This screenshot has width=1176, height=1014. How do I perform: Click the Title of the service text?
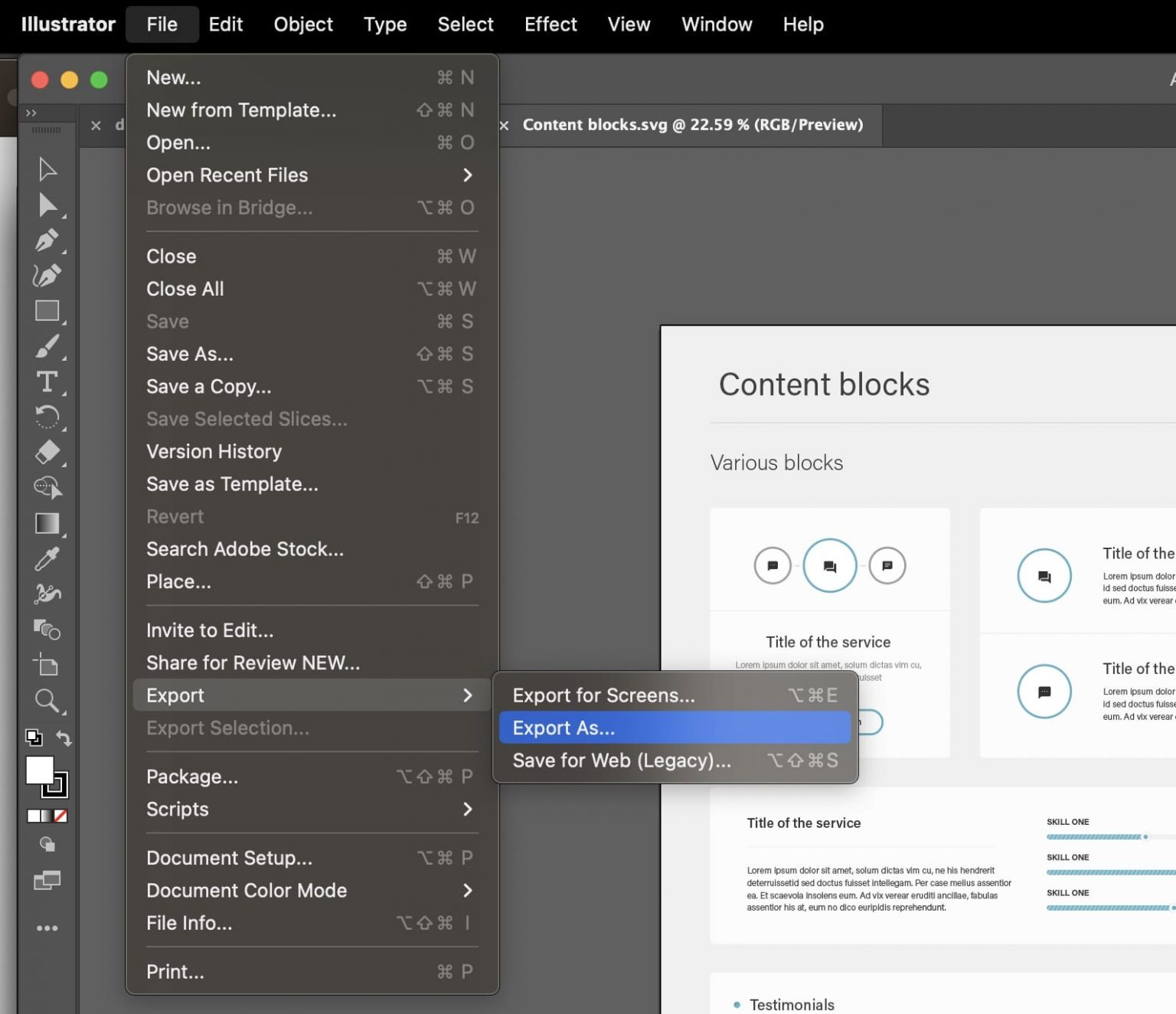pos(828,642)
